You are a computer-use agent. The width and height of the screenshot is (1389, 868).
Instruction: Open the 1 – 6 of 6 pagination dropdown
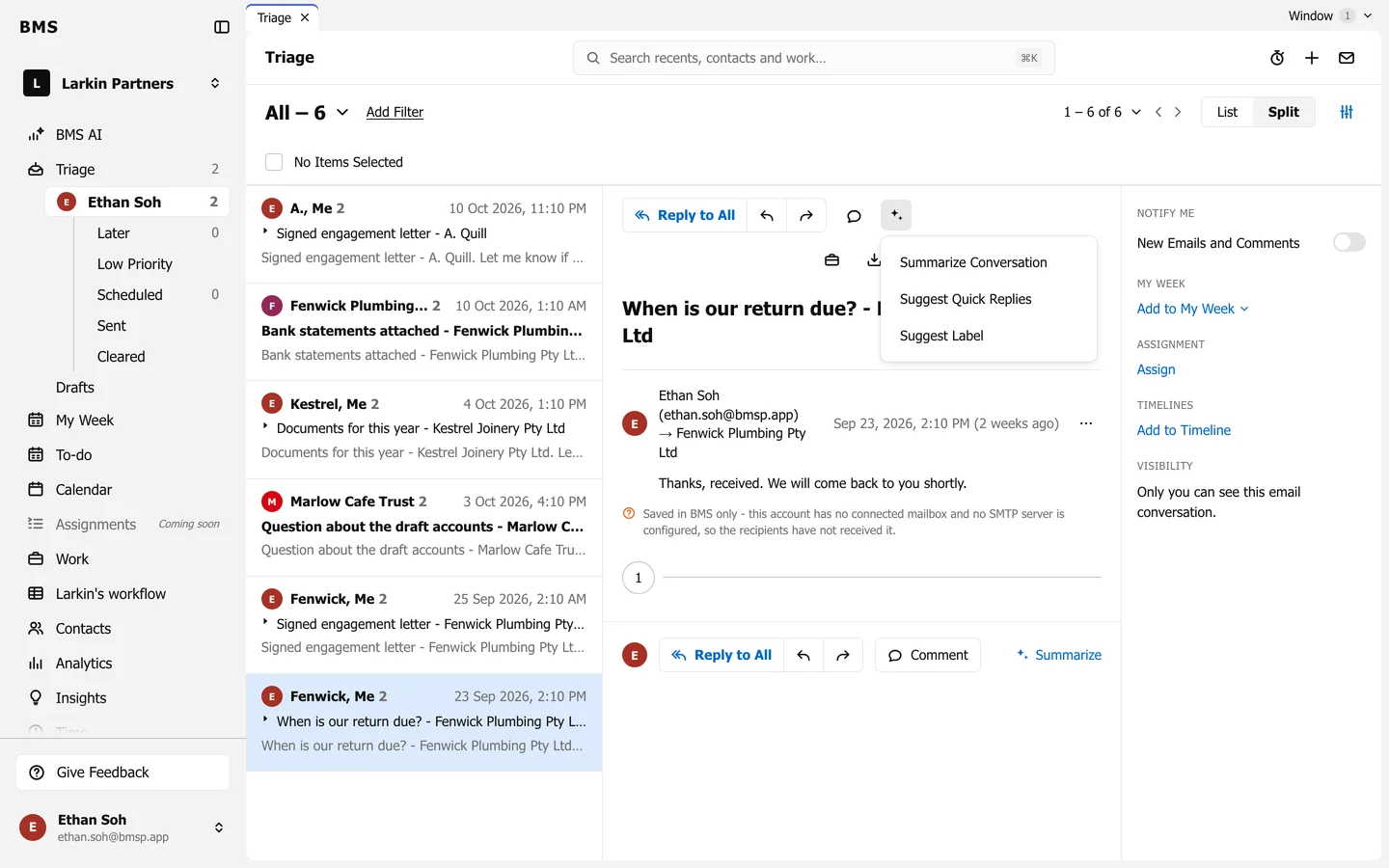click(x=1103, y=112)
